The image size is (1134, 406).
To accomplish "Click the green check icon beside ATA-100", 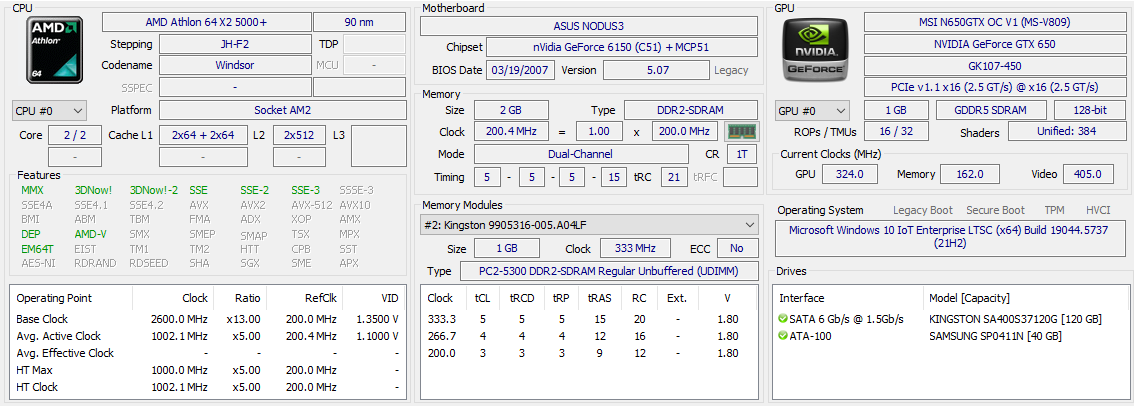I will [x=783, y=336].
